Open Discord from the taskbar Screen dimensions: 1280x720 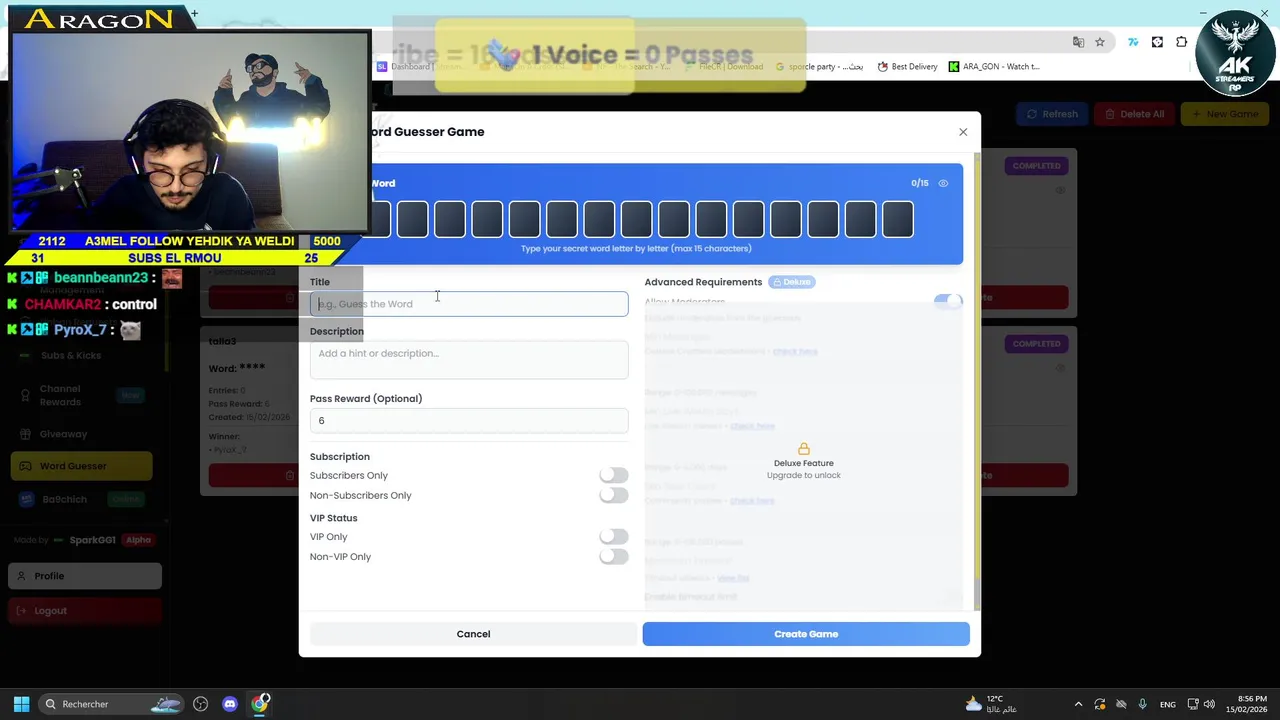pos(230,704)
